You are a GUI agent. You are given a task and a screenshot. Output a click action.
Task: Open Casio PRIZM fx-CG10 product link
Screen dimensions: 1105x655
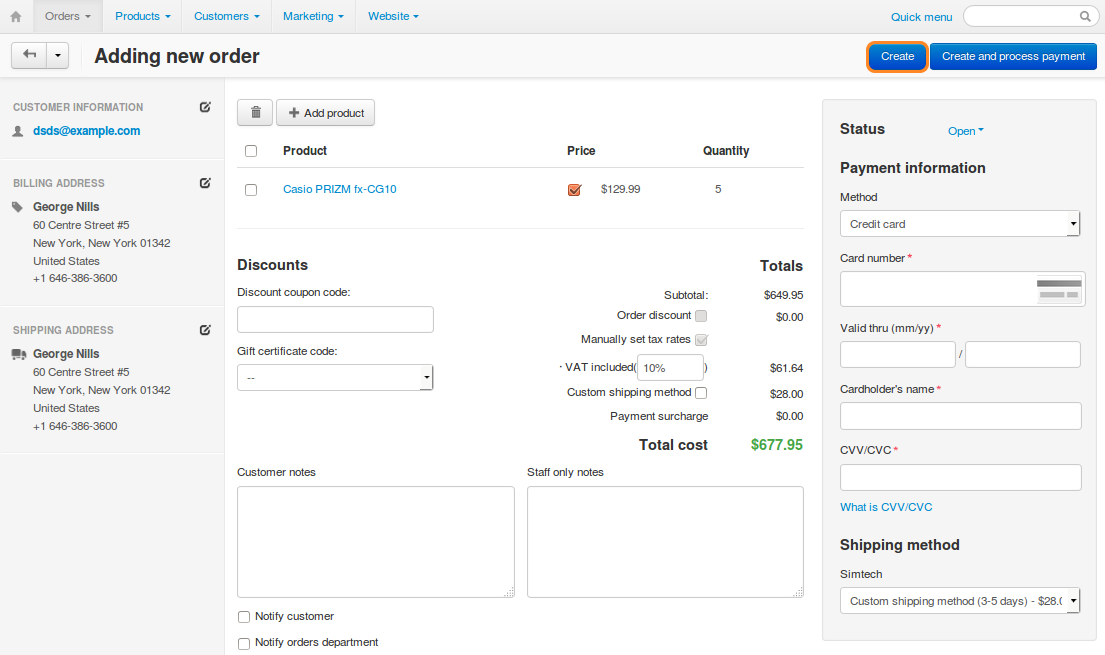pyautogui.click(x=340, y=189)
